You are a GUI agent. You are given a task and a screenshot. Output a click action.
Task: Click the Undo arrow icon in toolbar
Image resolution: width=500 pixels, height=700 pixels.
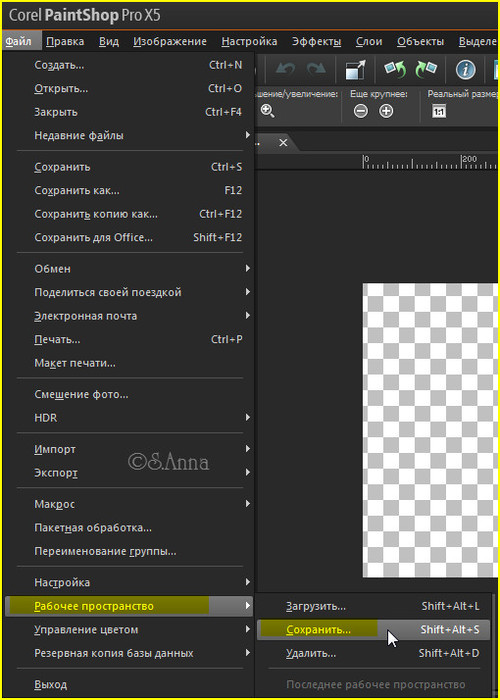click(x=285, y=70)
